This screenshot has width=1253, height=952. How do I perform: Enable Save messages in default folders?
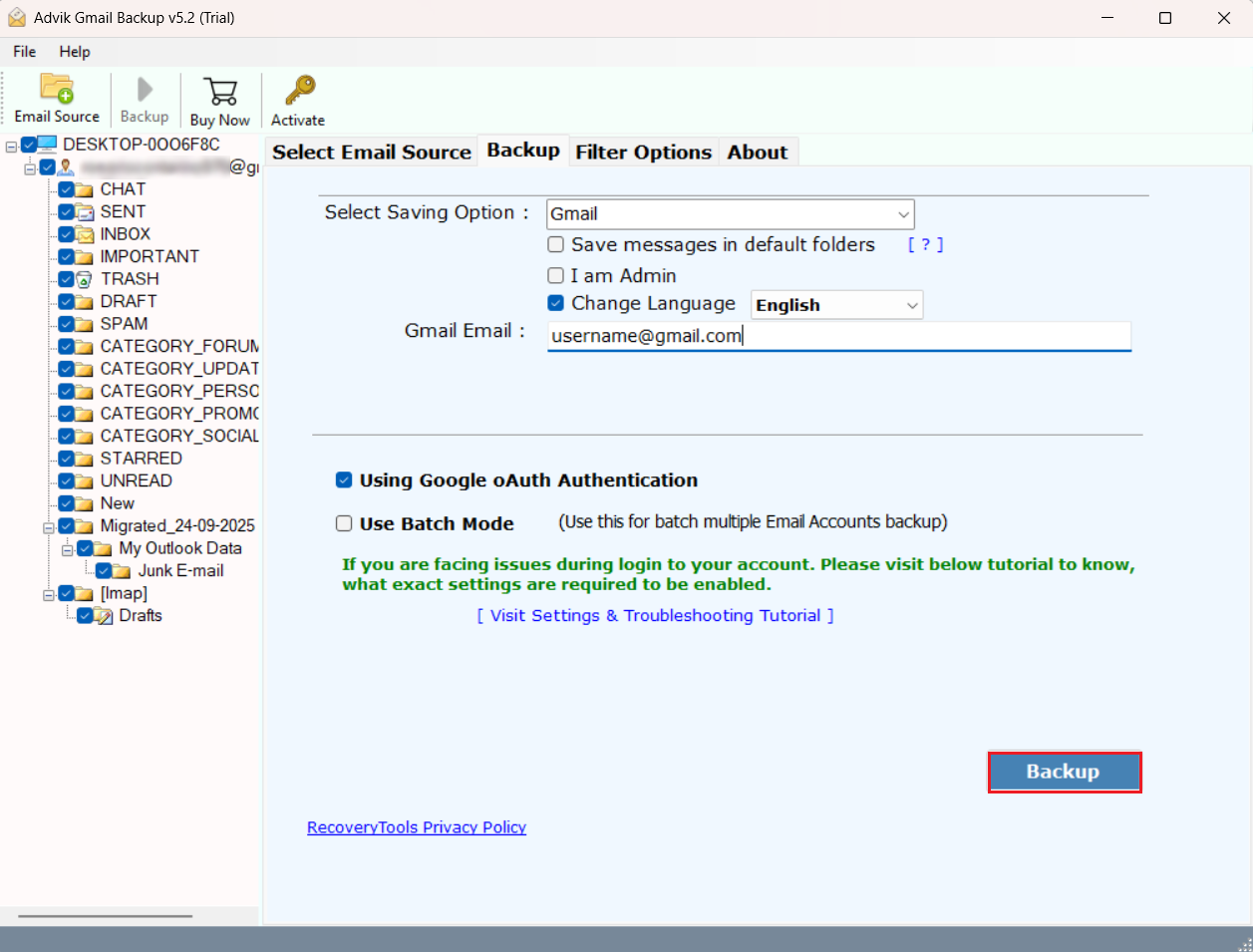point(556,244)
